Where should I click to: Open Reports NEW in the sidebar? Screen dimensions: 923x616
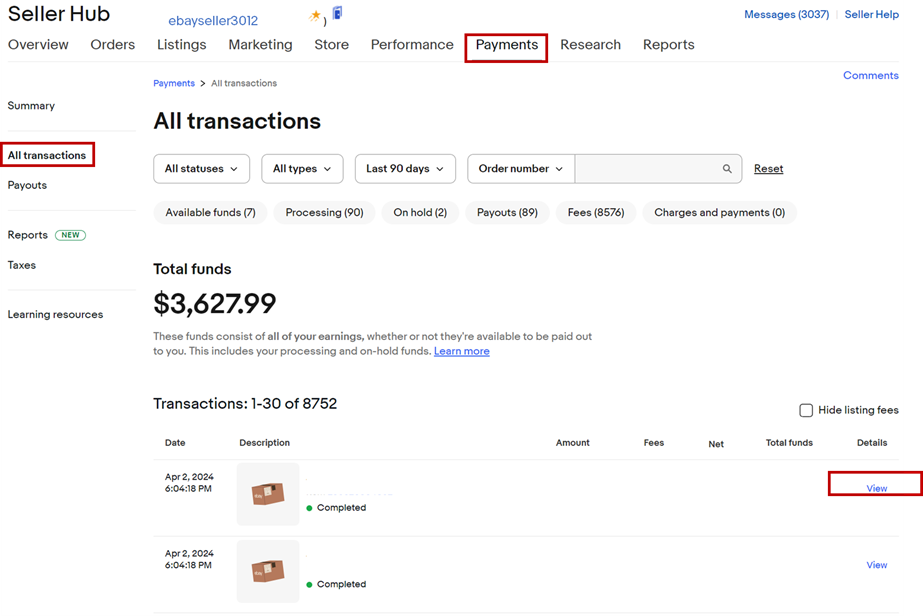tap(47, 235)
